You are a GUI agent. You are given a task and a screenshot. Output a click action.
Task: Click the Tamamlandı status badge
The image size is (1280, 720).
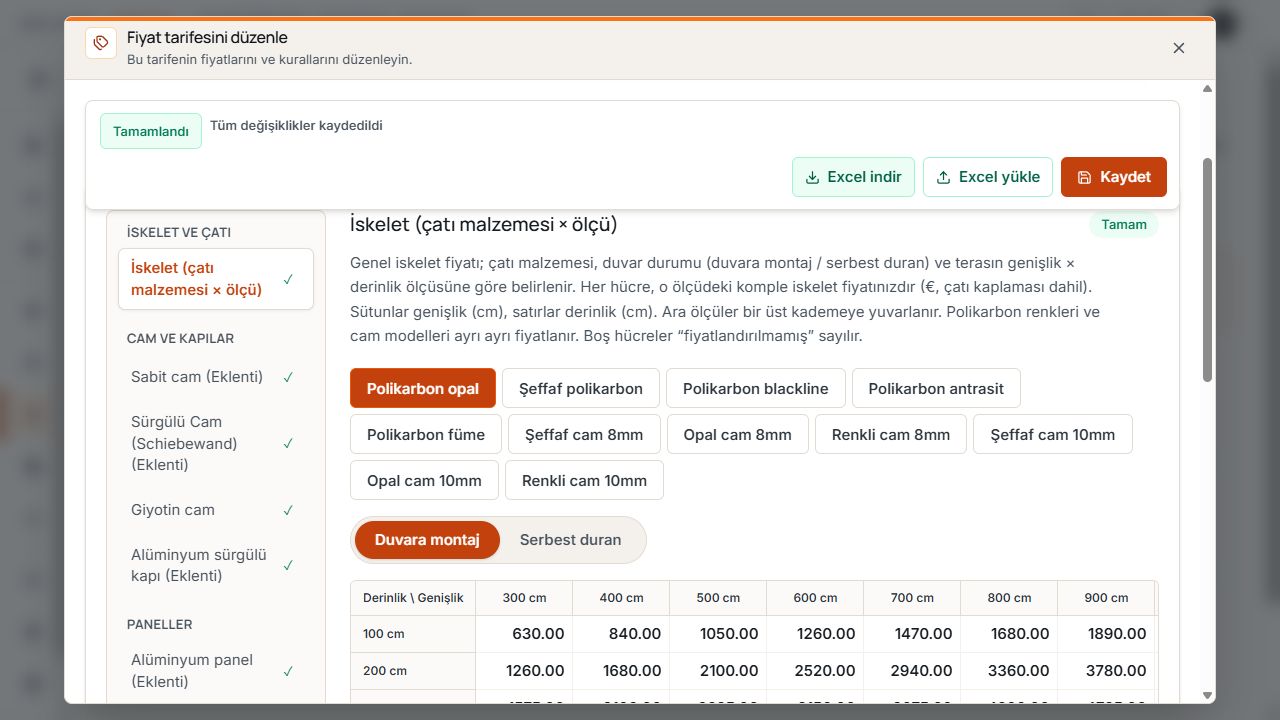click(151, 131)
